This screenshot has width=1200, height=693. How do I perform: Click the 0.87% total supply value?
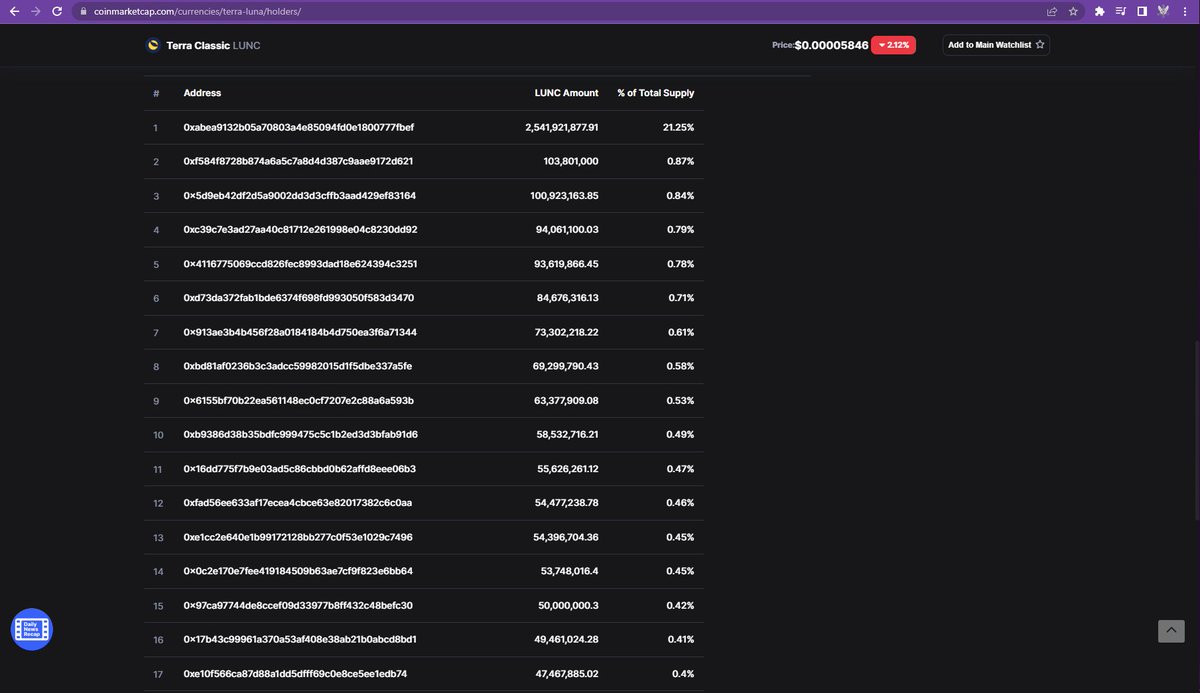(x=680, y=162)
